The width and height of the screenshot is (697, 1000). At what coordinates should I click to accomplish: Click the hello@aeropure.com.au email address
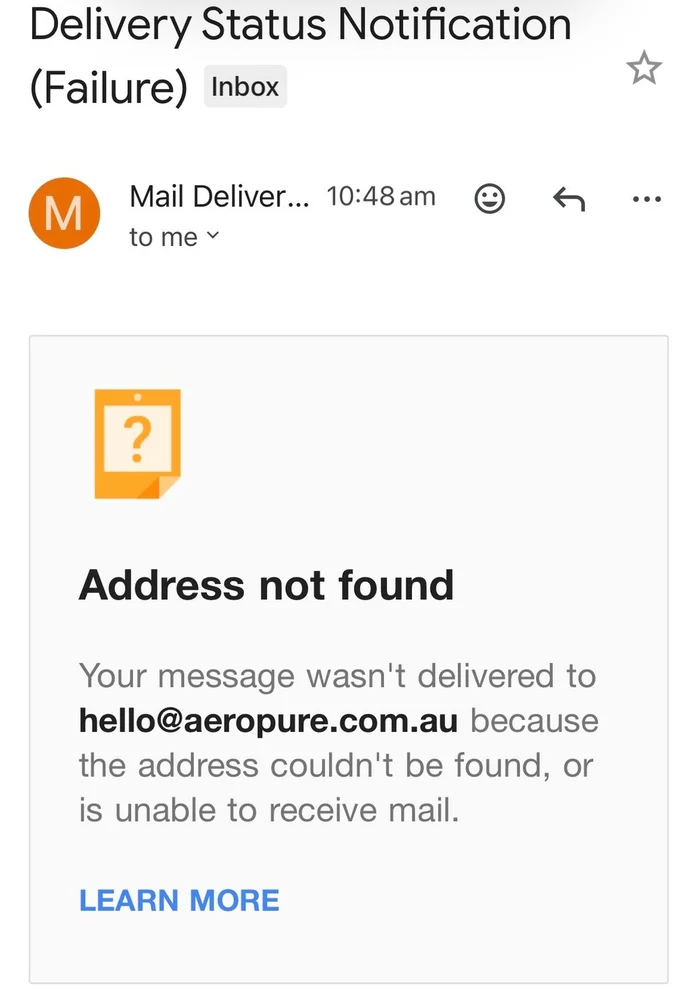tap(268, 721)
